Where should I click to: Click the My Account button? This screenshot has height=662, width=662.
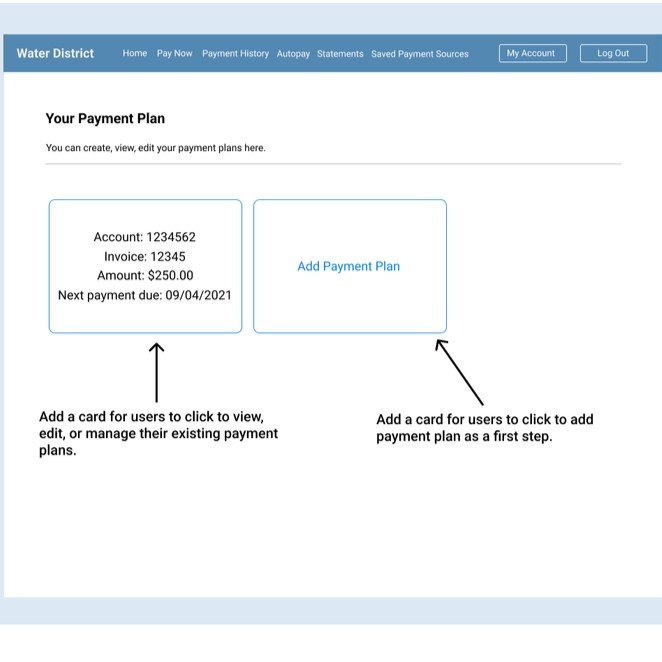tap(532, 53)
